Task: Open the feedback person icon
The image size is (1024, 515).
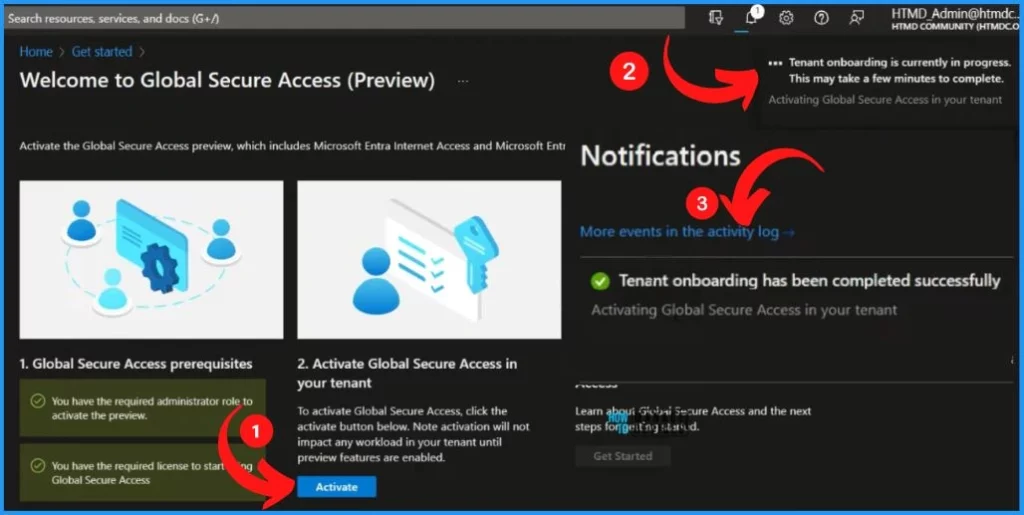Action: pos(857,18)
